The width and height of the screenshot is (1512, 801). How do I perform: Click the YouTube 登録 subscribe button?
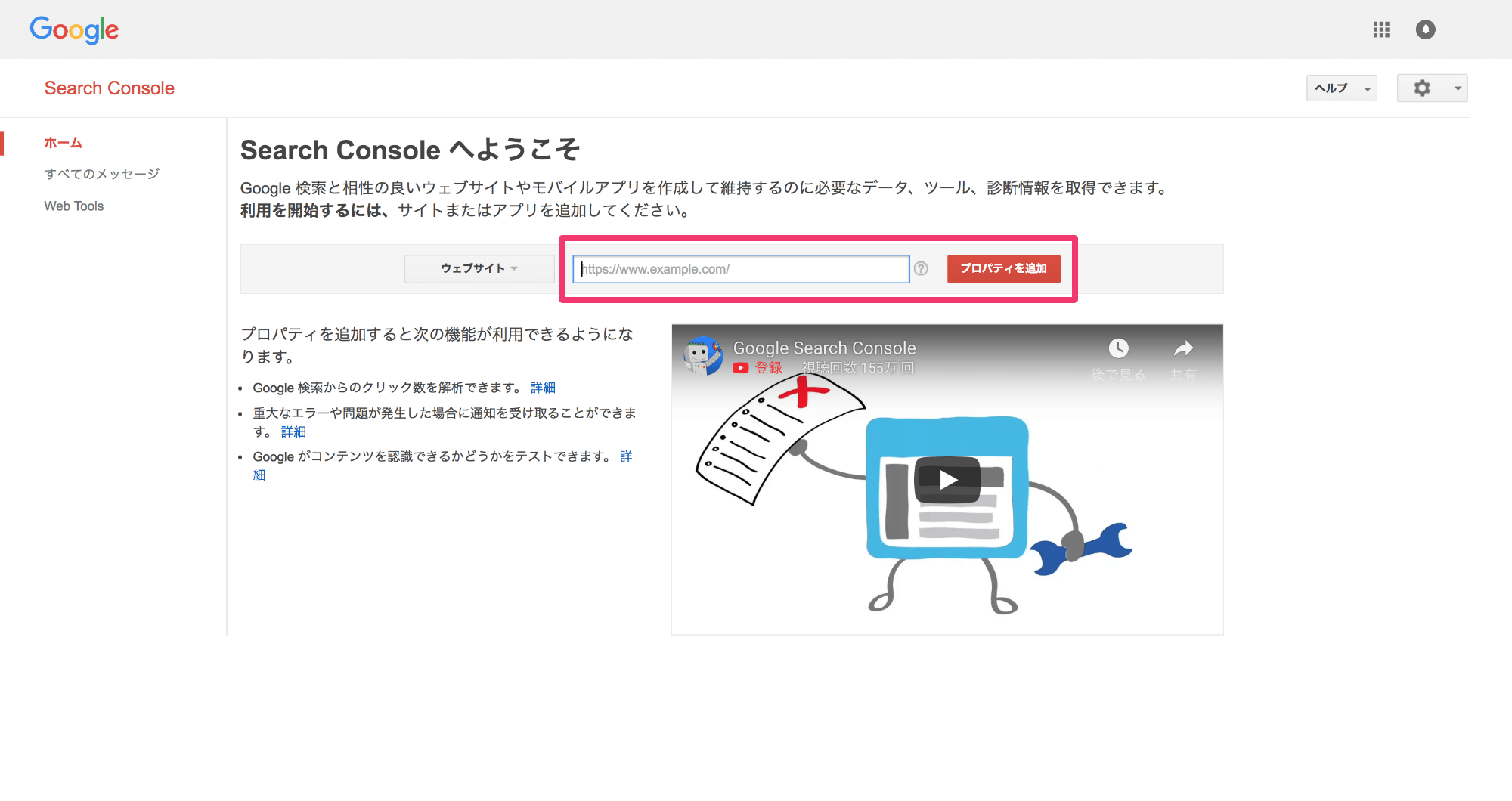(x=758, y=368)
